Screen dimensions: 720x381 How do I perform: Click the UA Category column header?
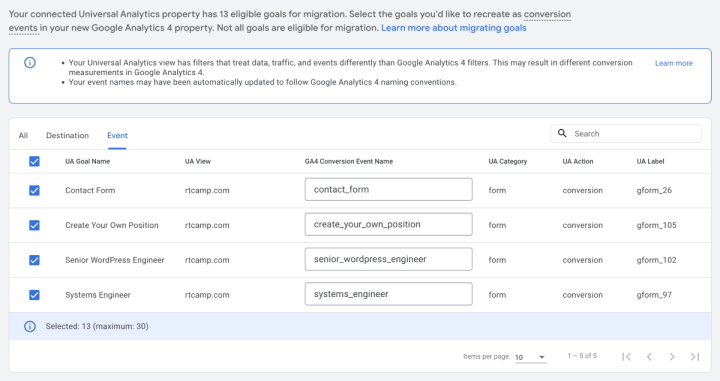pyautogui.click(x=508, y=161)
